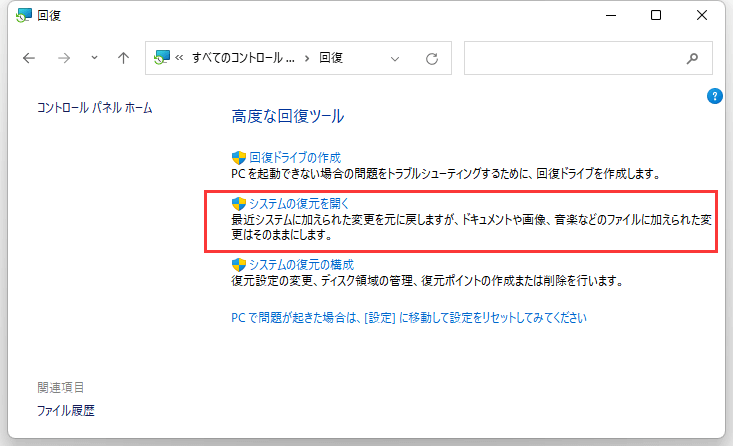Viewport: 733px width, 446px height.
Task: Minimize the 回復 window
Action: pos(611,15)
